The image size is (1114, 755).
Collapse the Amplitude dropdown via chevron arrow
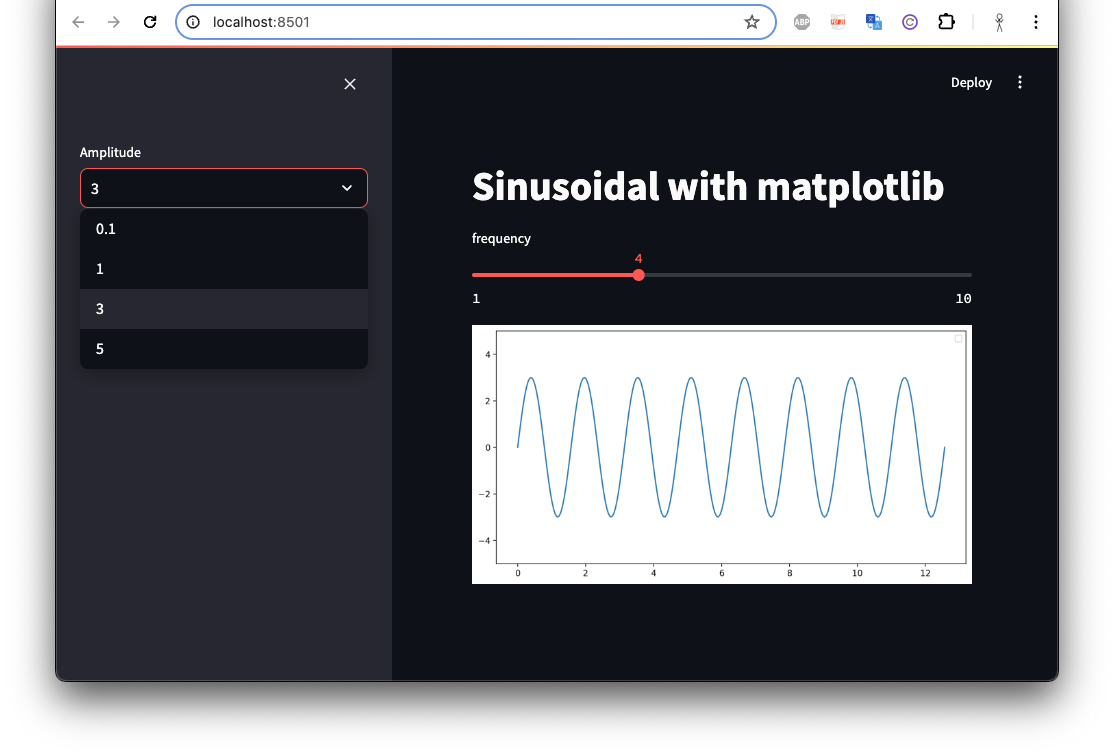point(347,188)
